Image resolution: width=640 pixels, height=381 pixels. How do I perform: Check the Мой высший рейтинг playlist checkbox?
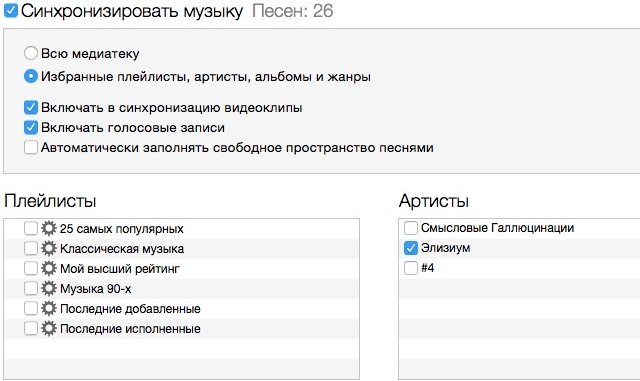click(x=31, y=268)
